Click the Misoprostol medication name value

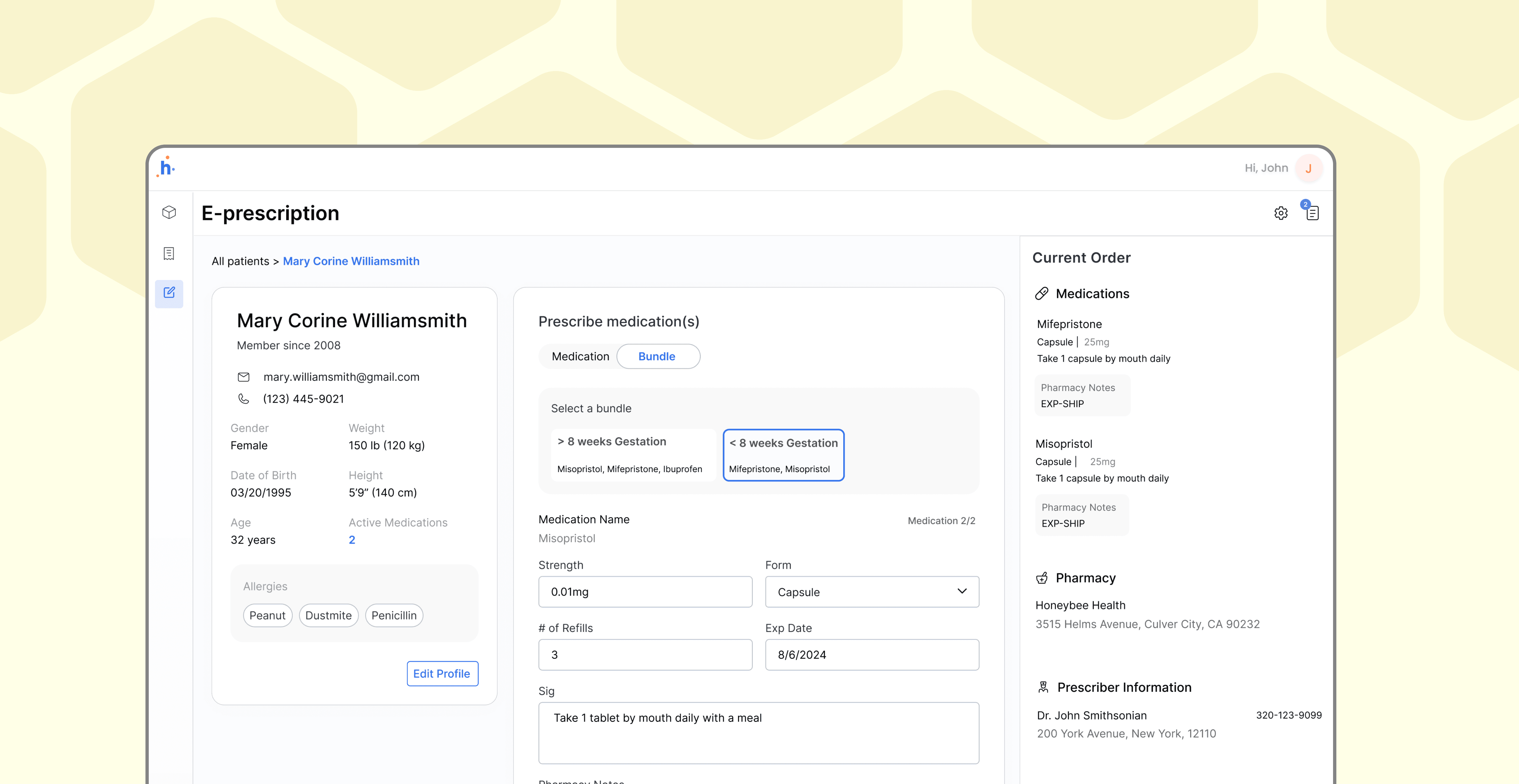pyautogui.click(x=567, y=538)
